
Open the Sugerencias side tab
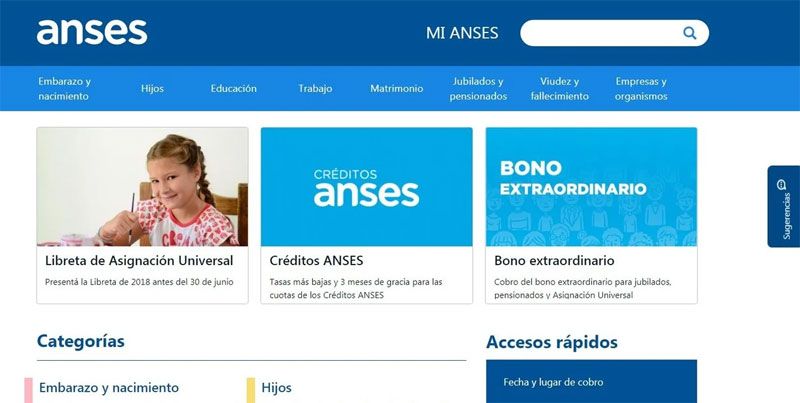784,207
